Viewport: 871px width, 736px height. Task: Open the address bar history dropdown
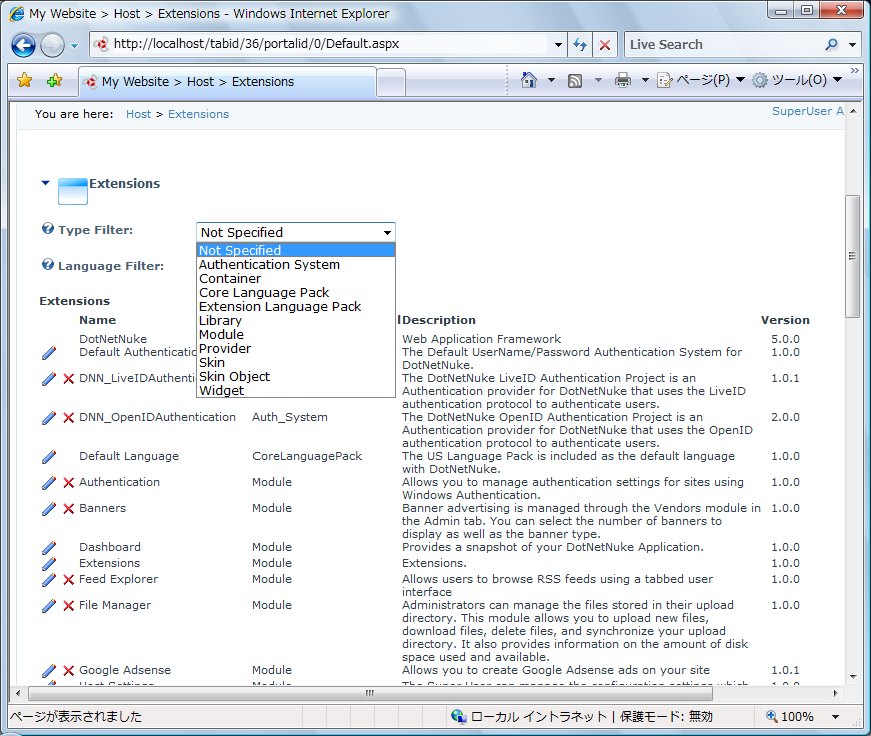558,44
